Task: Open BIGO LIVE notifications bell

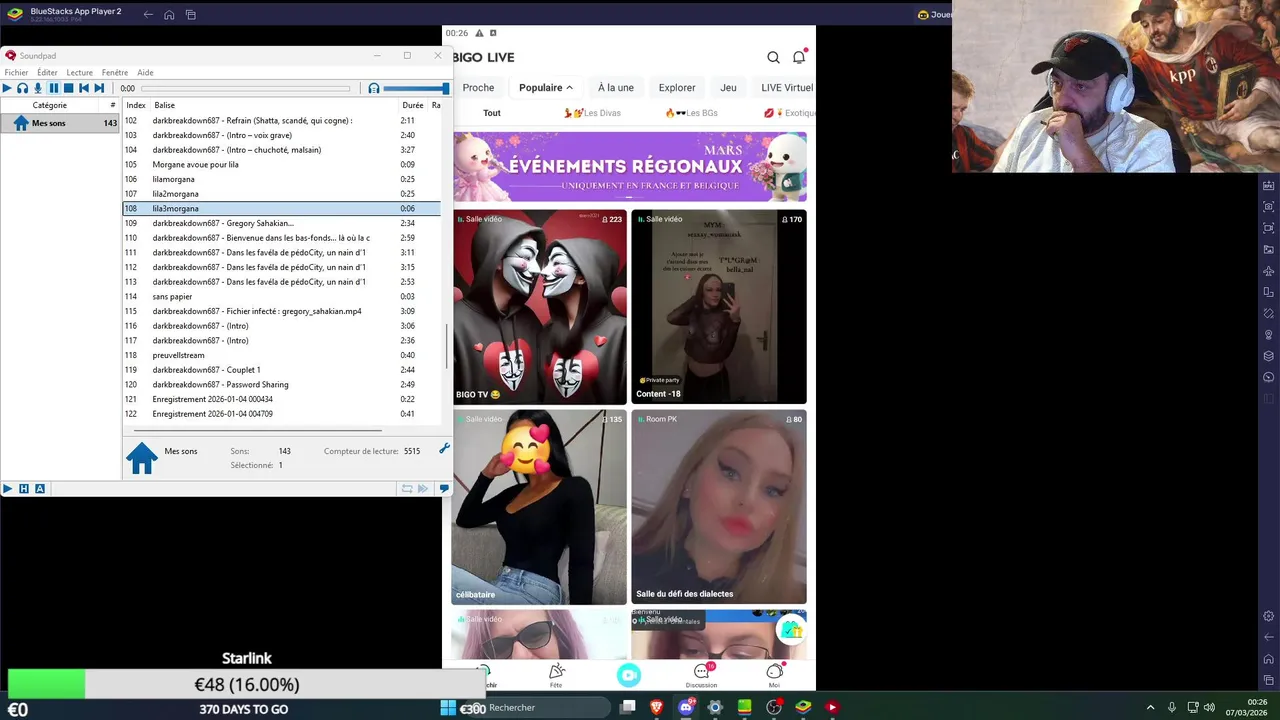Action: click(799, 57)
